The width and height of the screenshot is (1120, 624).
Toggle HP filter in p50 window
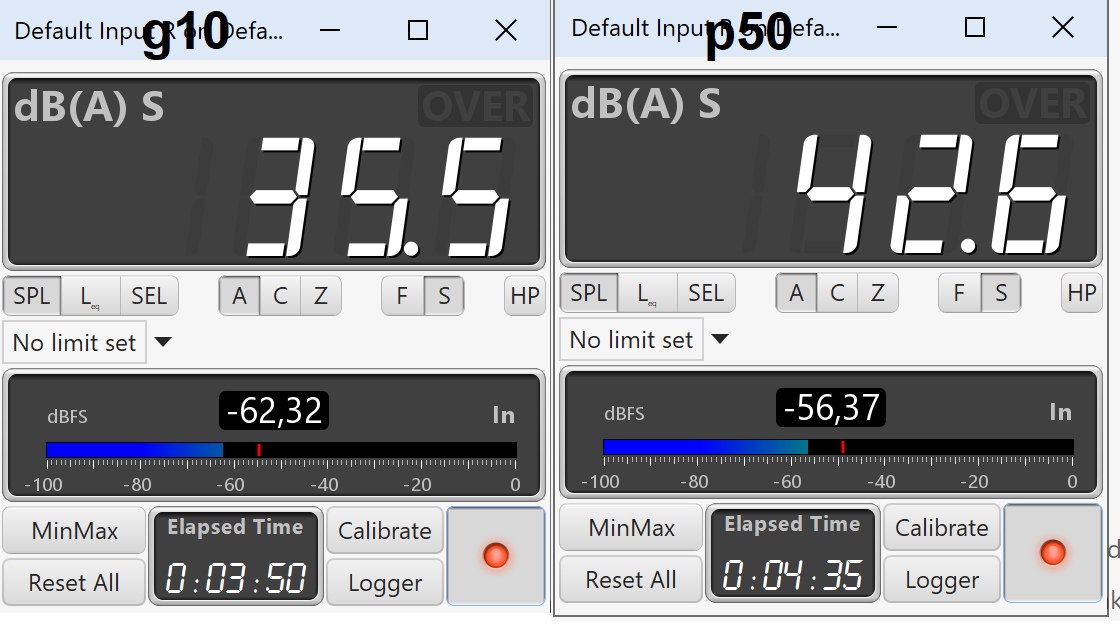pos(1081,293)
